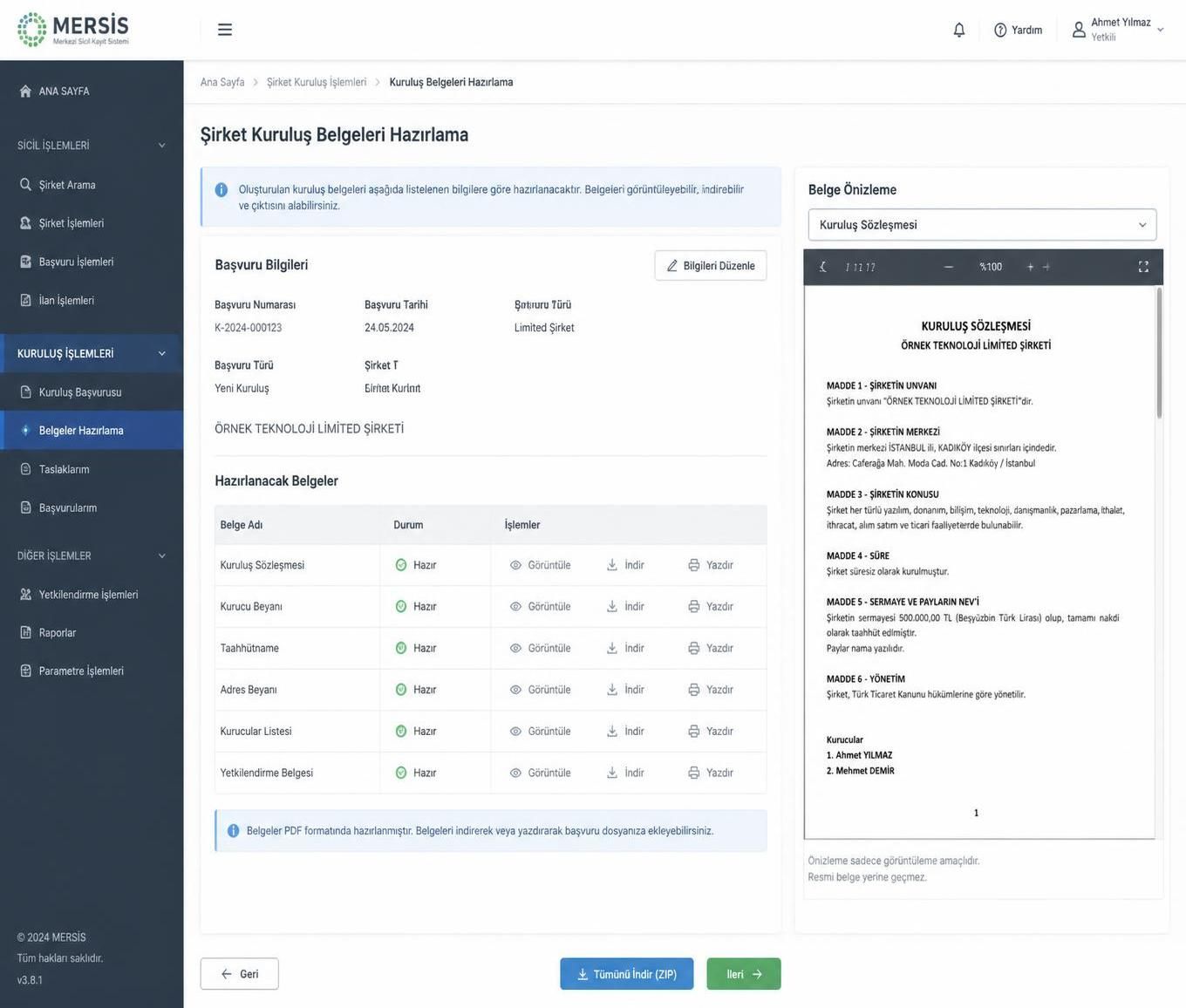Click Şirket Kuruluş İşlemleri breadcrumb link
Screen dimensions: 1186x1008
coord(317,82)
